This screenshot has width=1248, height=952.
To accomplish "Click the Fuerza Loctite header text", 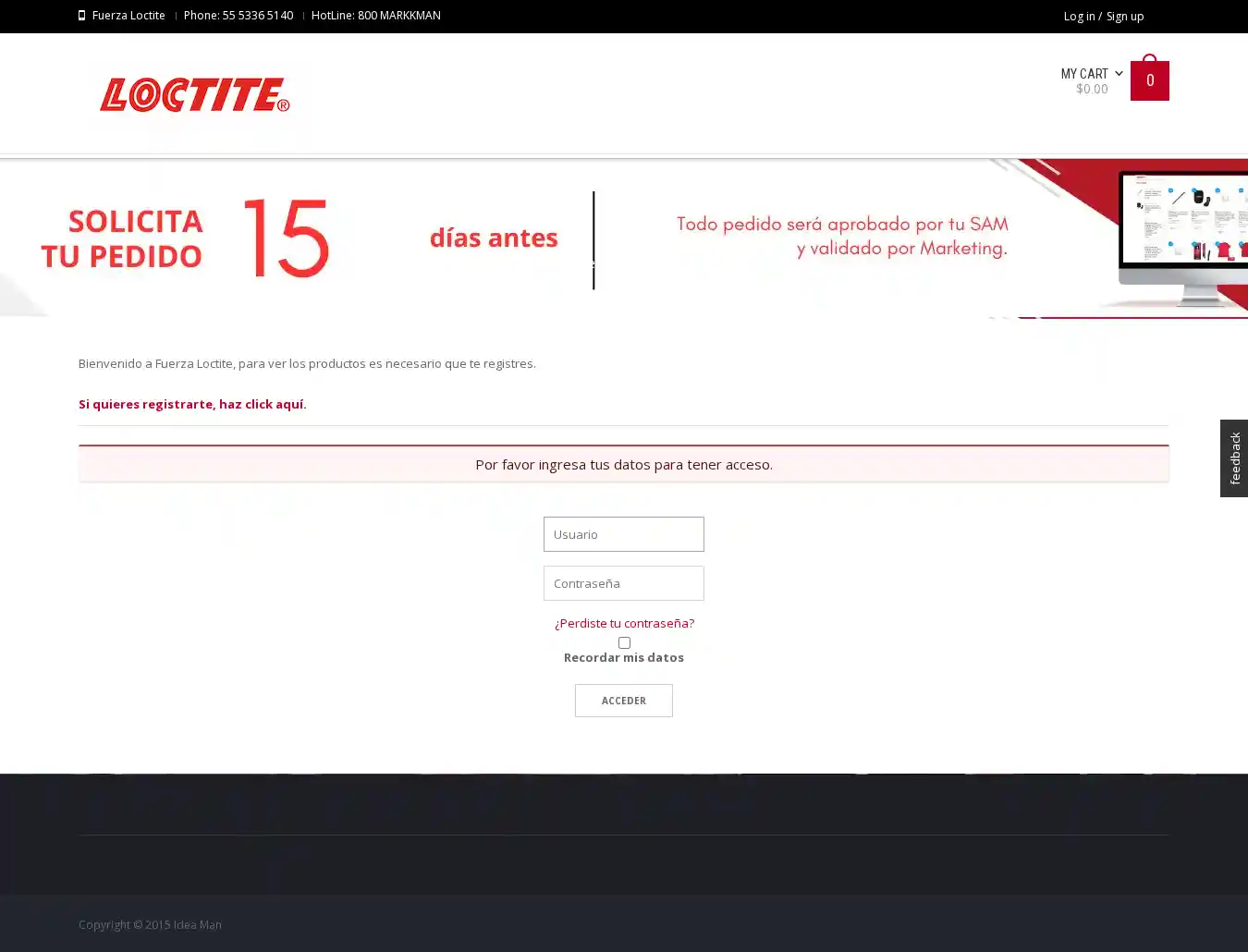I will [x=128, y=16].
